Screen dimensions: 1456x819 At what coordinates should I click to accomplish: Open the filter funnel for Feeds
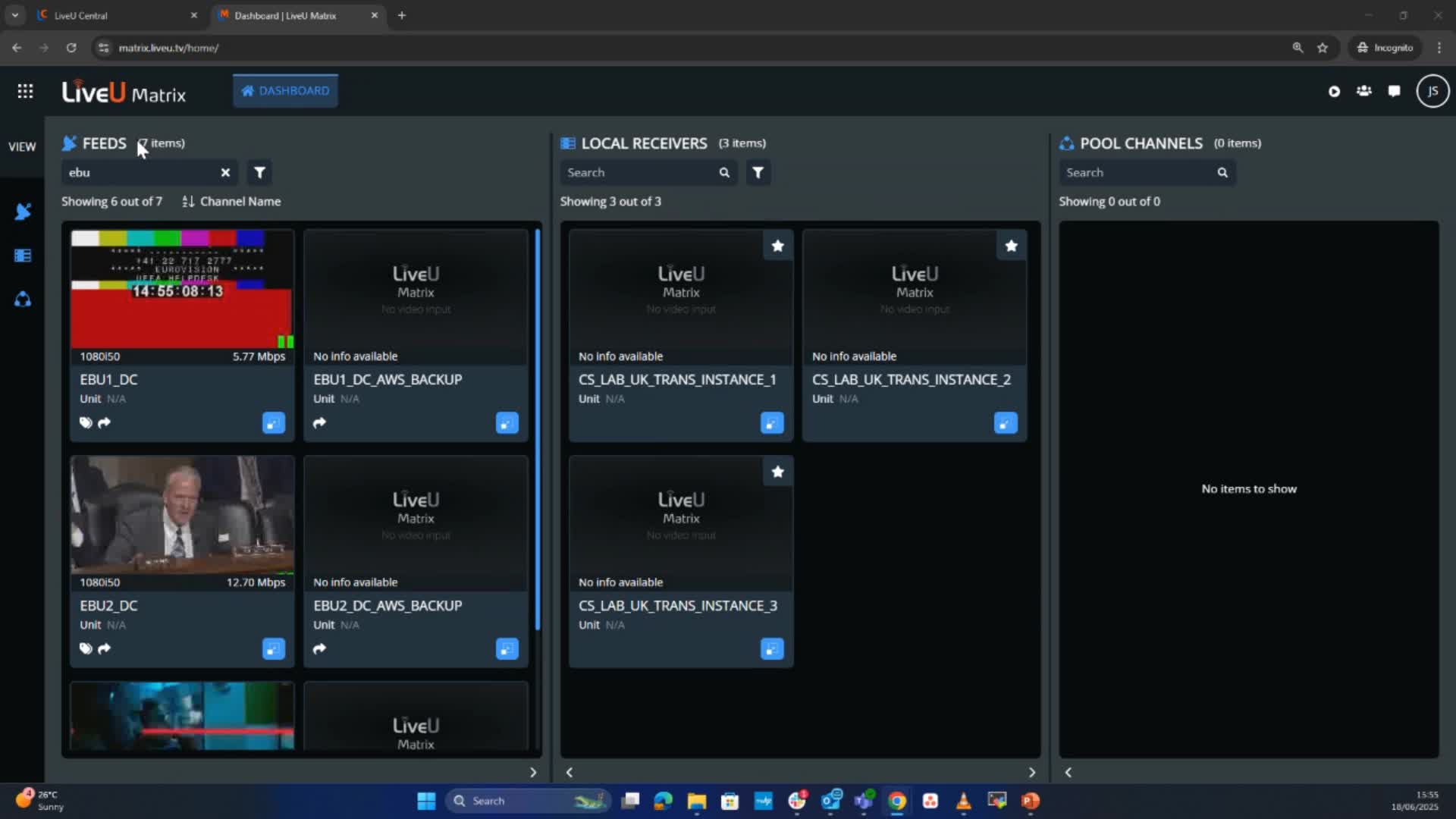(x=259, y=173)
